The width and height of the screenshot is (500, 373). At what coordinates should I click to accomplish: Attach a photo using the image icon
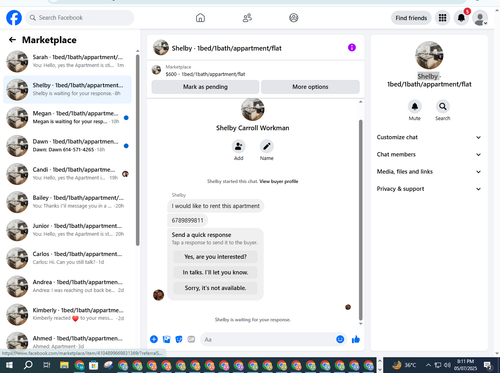(x=166, y=339)
